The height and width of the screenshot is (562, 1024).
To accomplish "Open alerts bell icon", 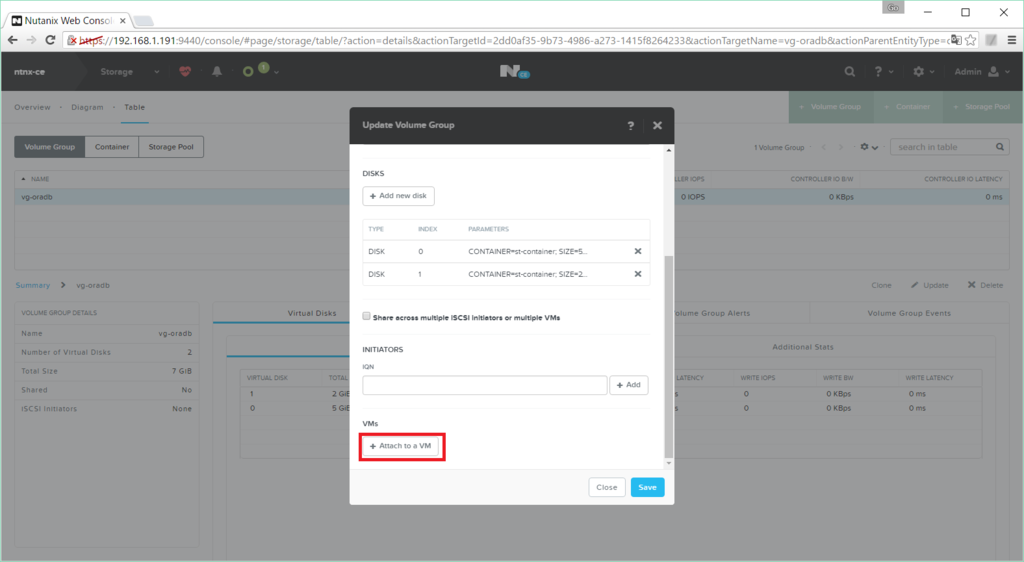I will (217, 72).
